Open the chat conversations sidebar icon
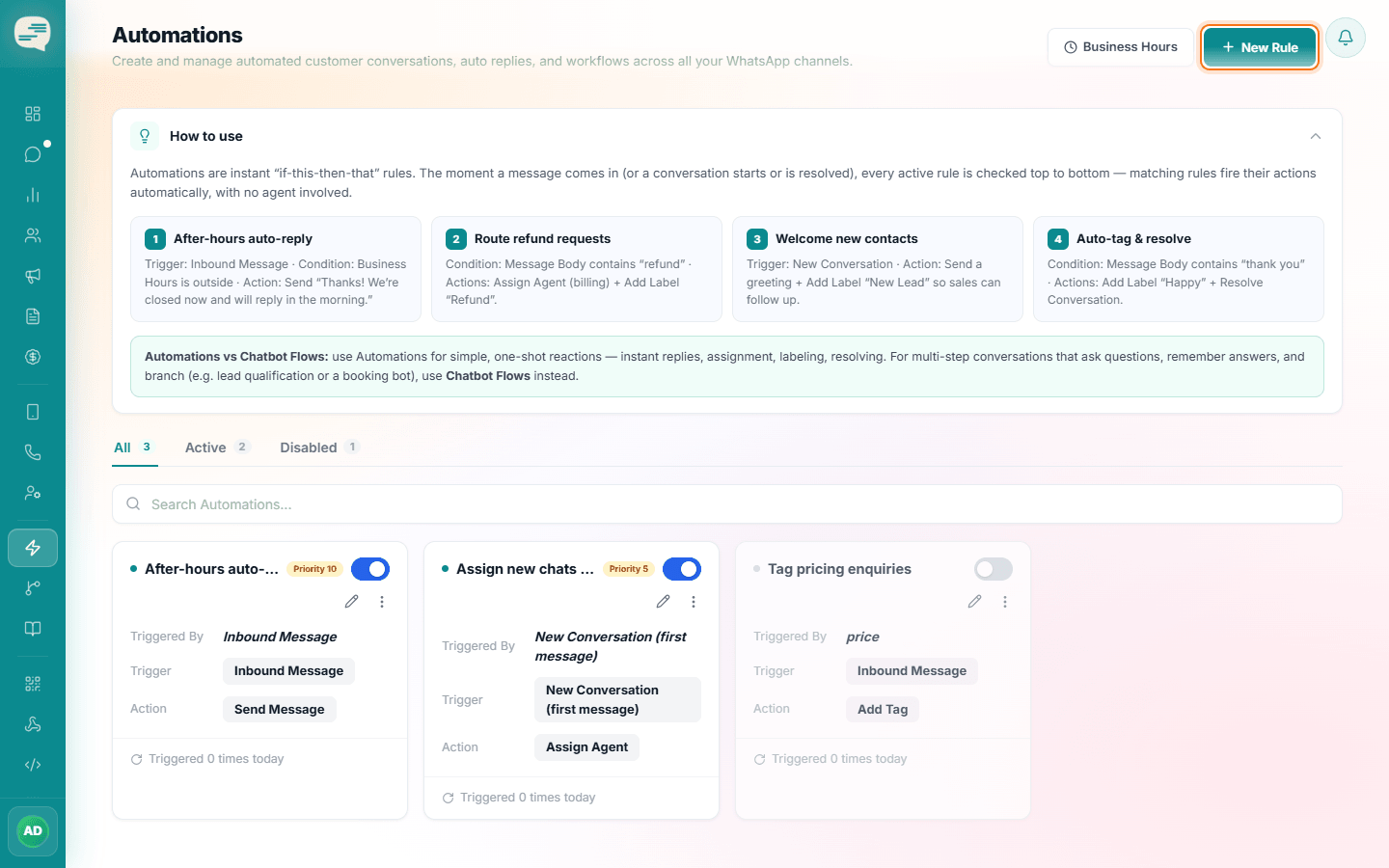The width and height of the screenshot is (1389, 868). [x=33, y=154]
